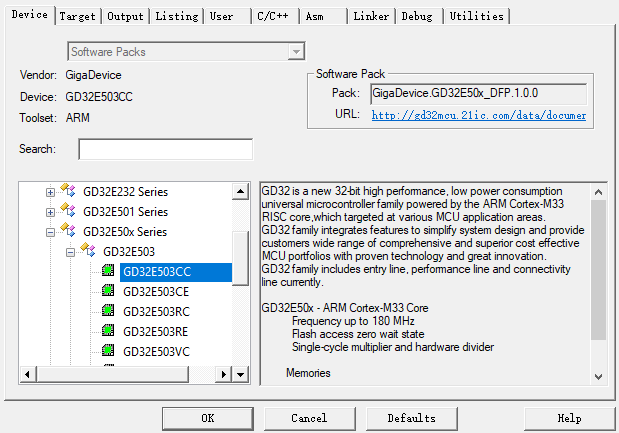
Task: Open the Software Packs dropdown
Action: tap(296, 52)
